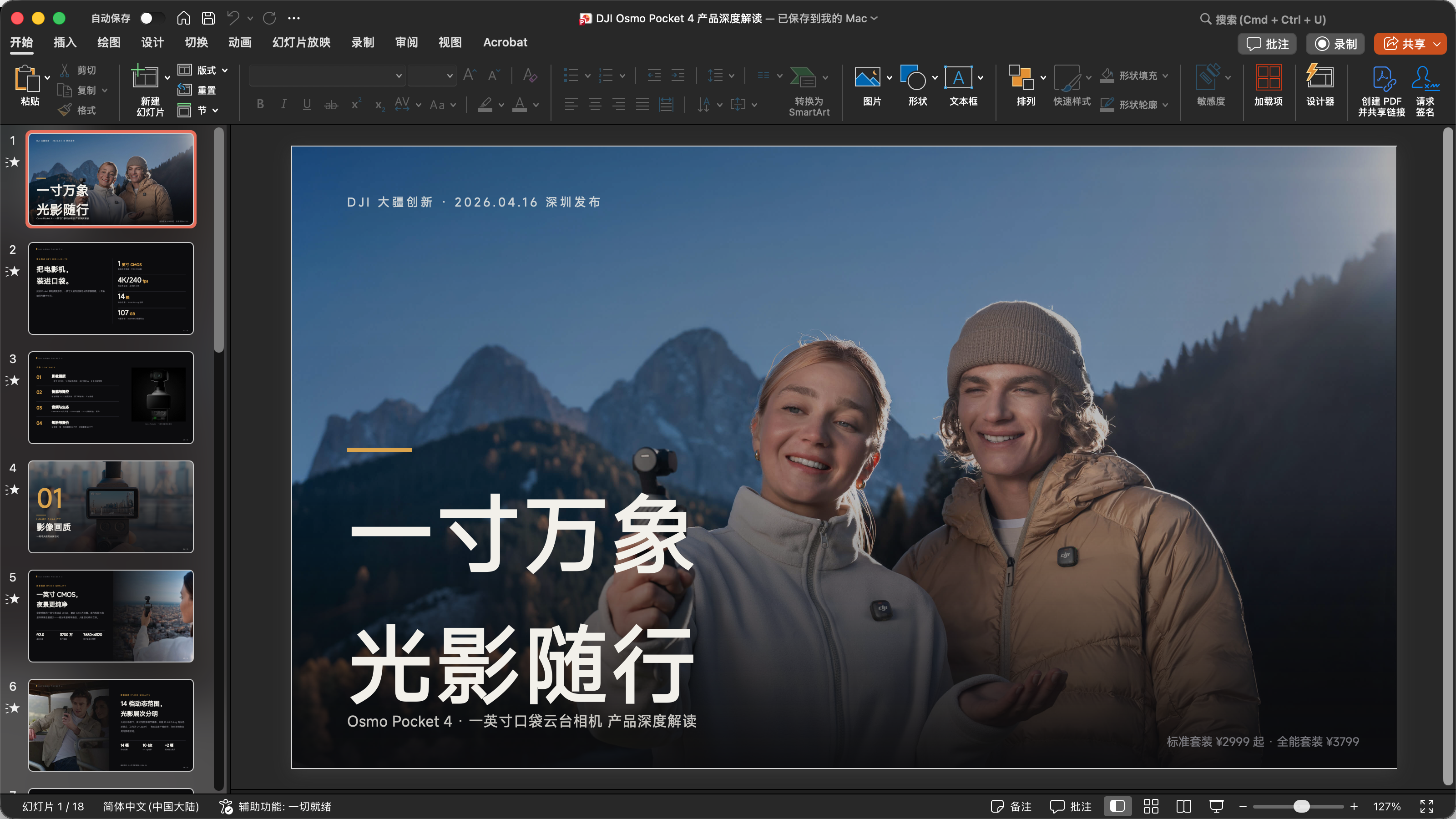1456x819 pixels.
Task: Click the numbered list icon
Action: (606, 75)
